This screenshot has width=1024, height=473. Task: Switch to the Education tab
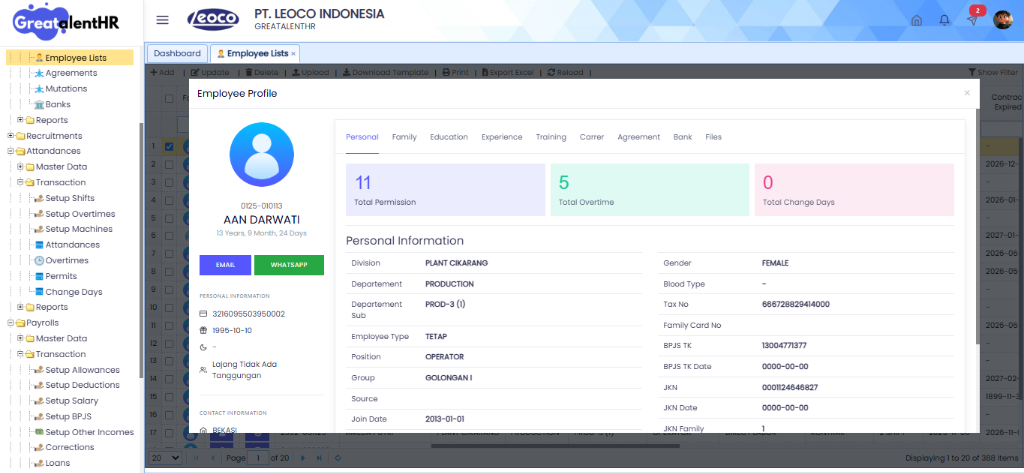[449, 137]
